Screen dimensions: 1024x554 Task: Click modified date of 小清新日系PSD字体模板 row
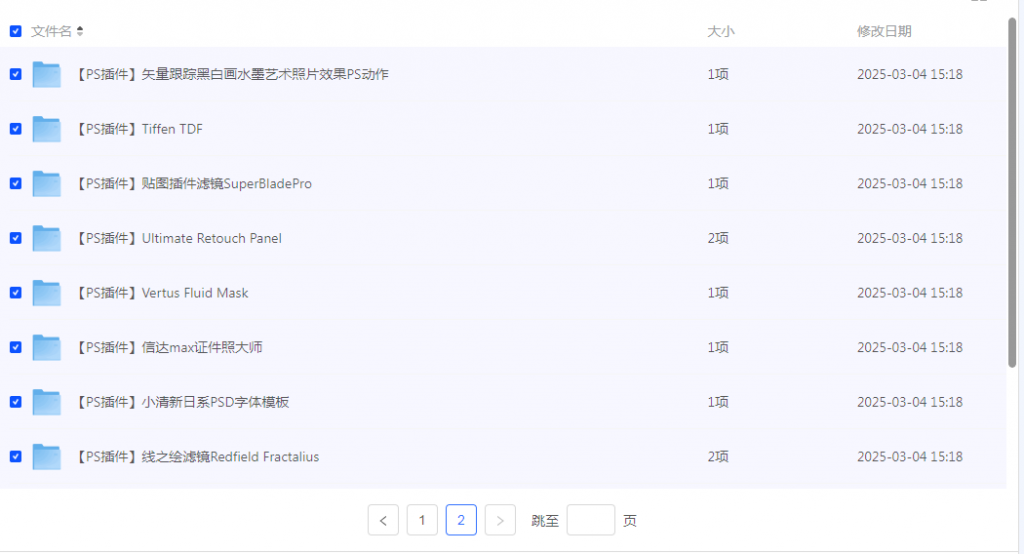[910, 402]
